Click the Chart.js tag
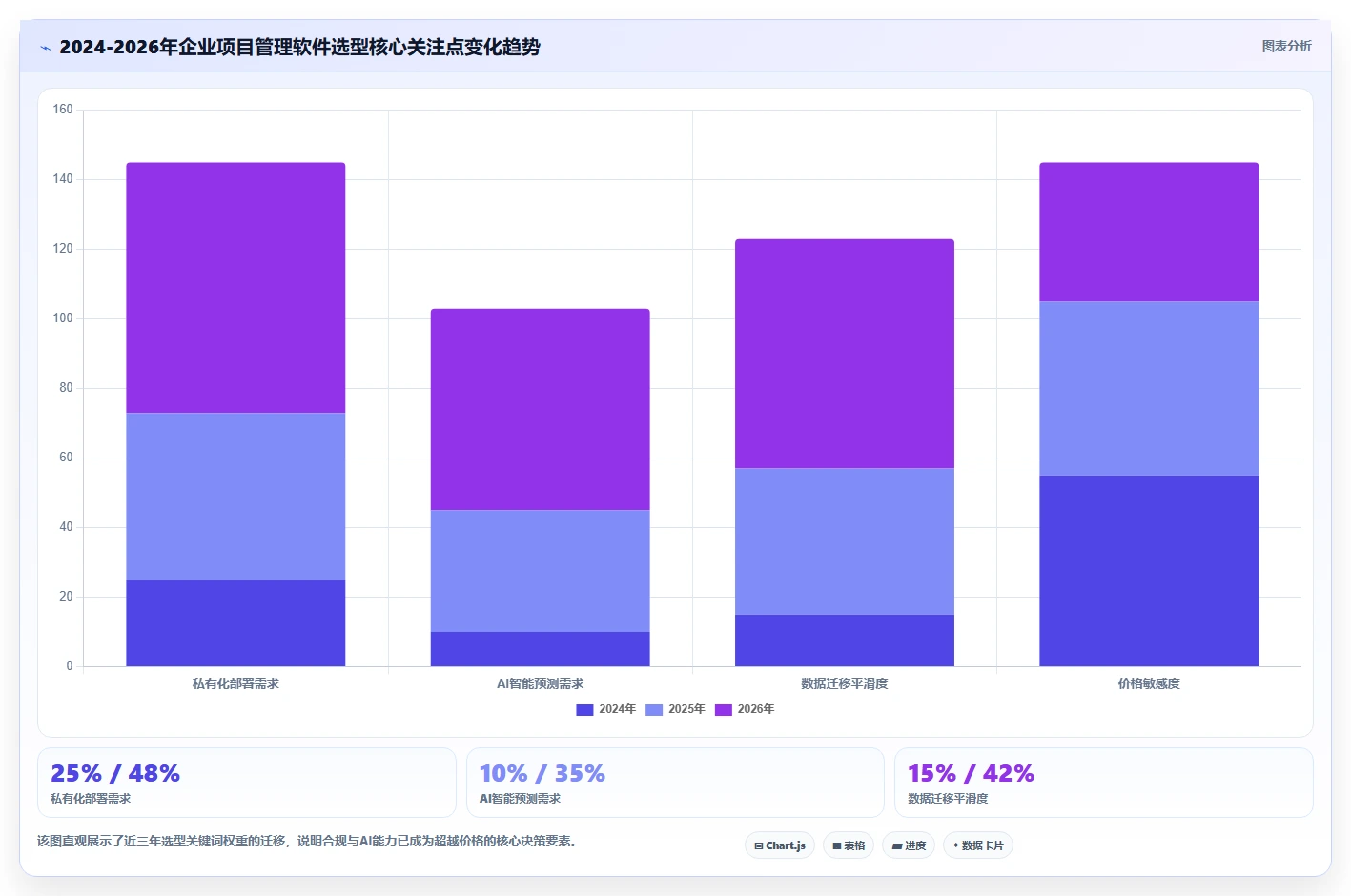 (x=780, y=845)
